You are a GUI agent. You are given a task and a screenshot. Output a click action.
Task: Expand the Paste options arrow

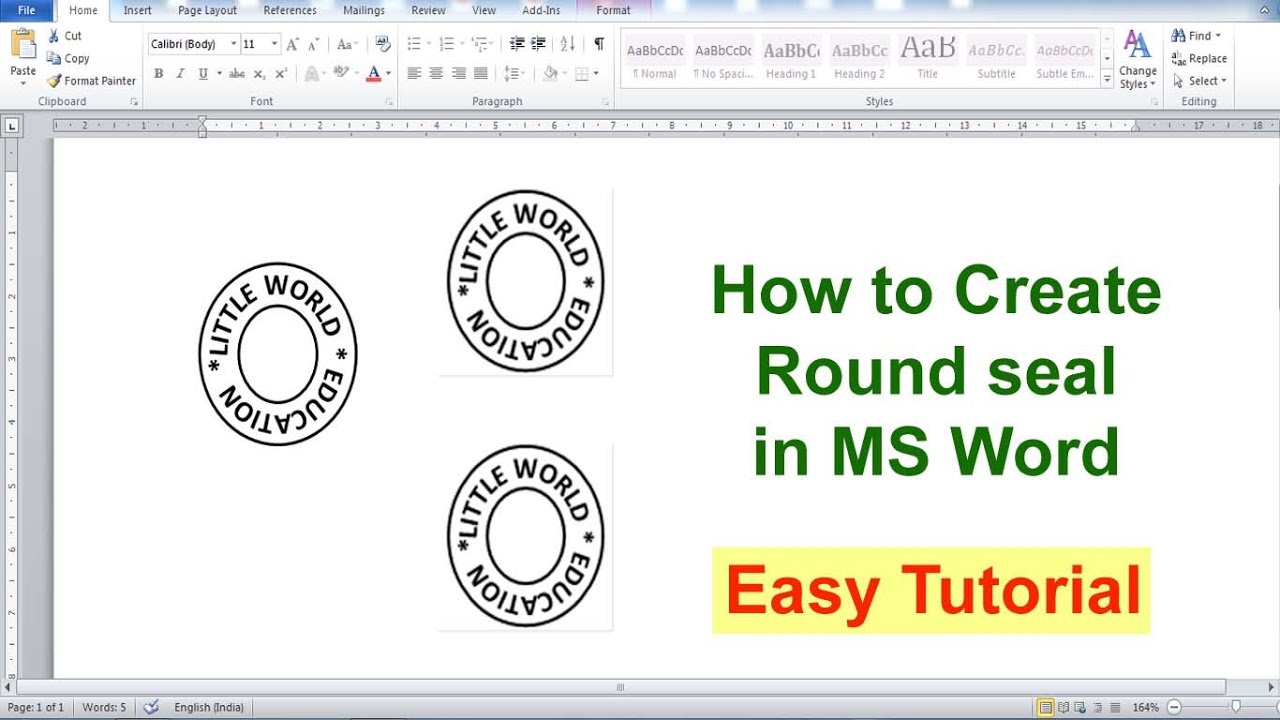pos(23,83)
